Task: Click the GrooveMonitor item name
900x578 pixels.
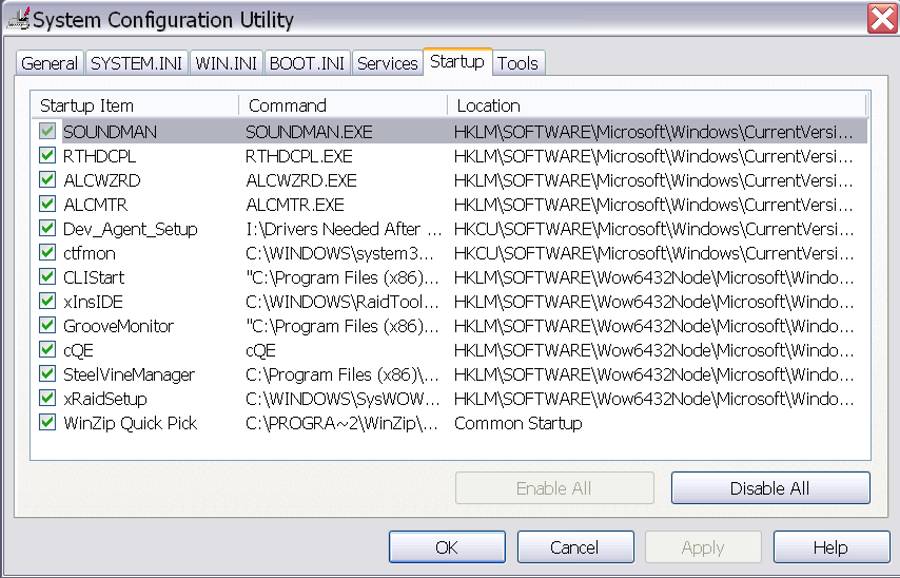Action: [118, 325]
